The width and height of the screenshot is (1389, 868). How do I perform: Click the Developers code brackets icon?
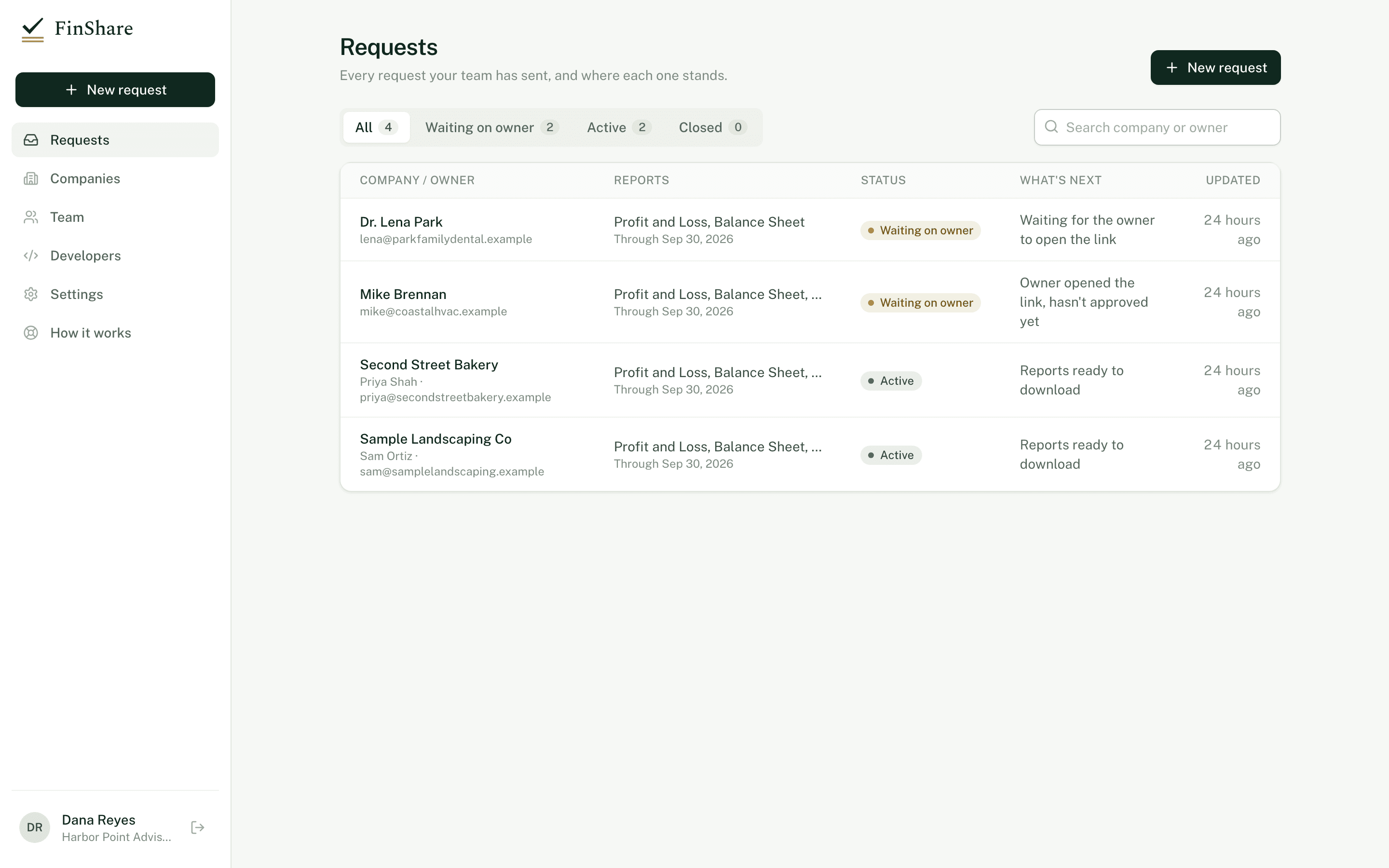(31, 256)
